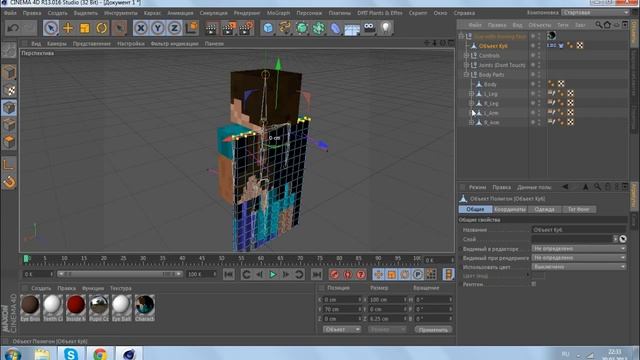
Task: Click the Undo arrow in the top toolbar
Action: pos(13,28)
